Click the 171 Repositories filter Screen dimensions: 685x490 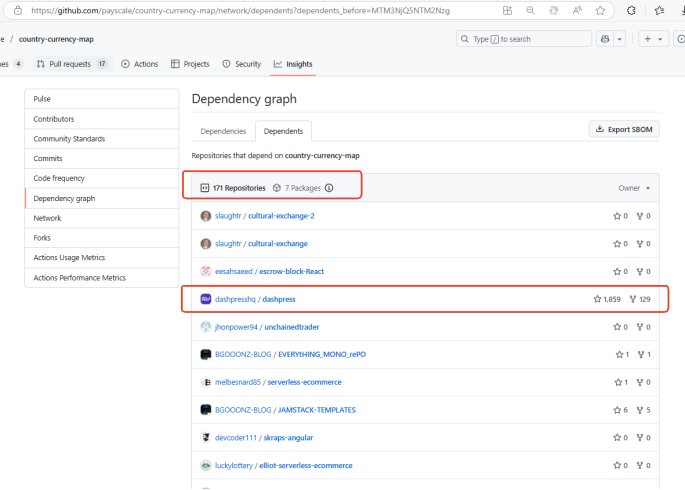(x=233, y=188)
